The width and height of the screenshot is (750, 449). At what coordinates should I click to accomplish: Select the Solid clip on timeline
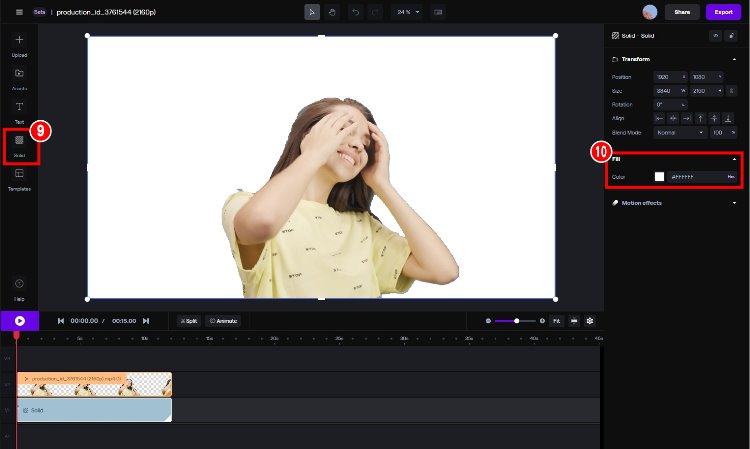tap(94, 410)
